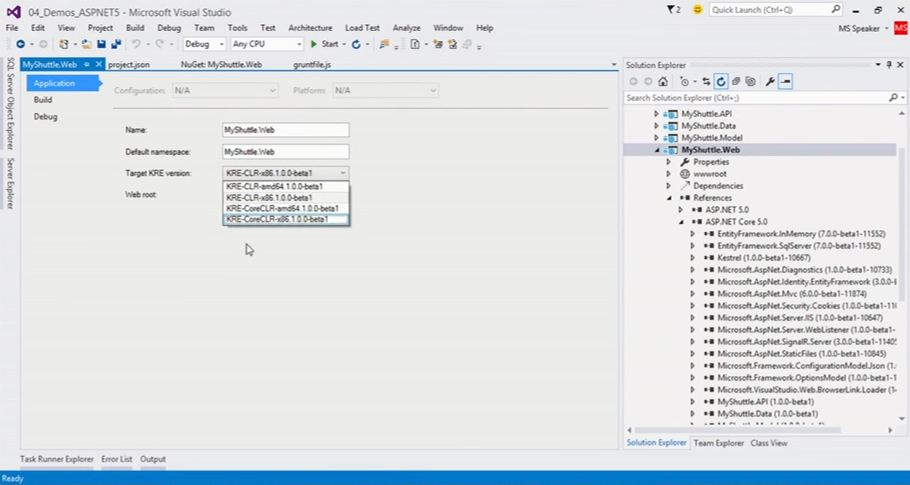The height and width of the screenshot is (485, 910).
Task: Switch to Class View tab
Action: point(769,443)
